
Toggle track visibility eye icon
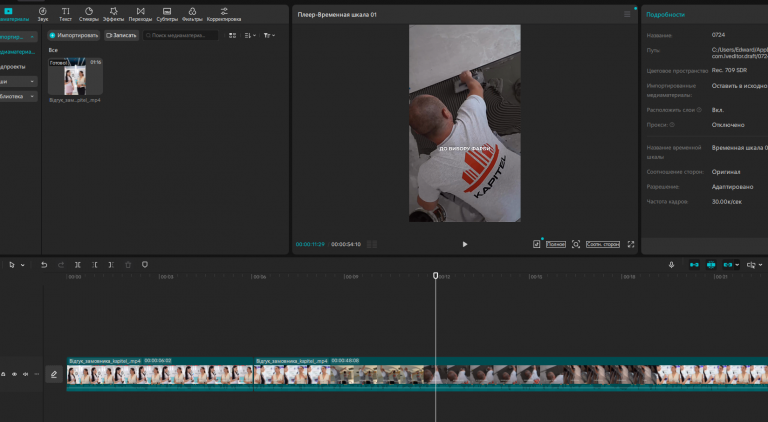tap(14, 375)
